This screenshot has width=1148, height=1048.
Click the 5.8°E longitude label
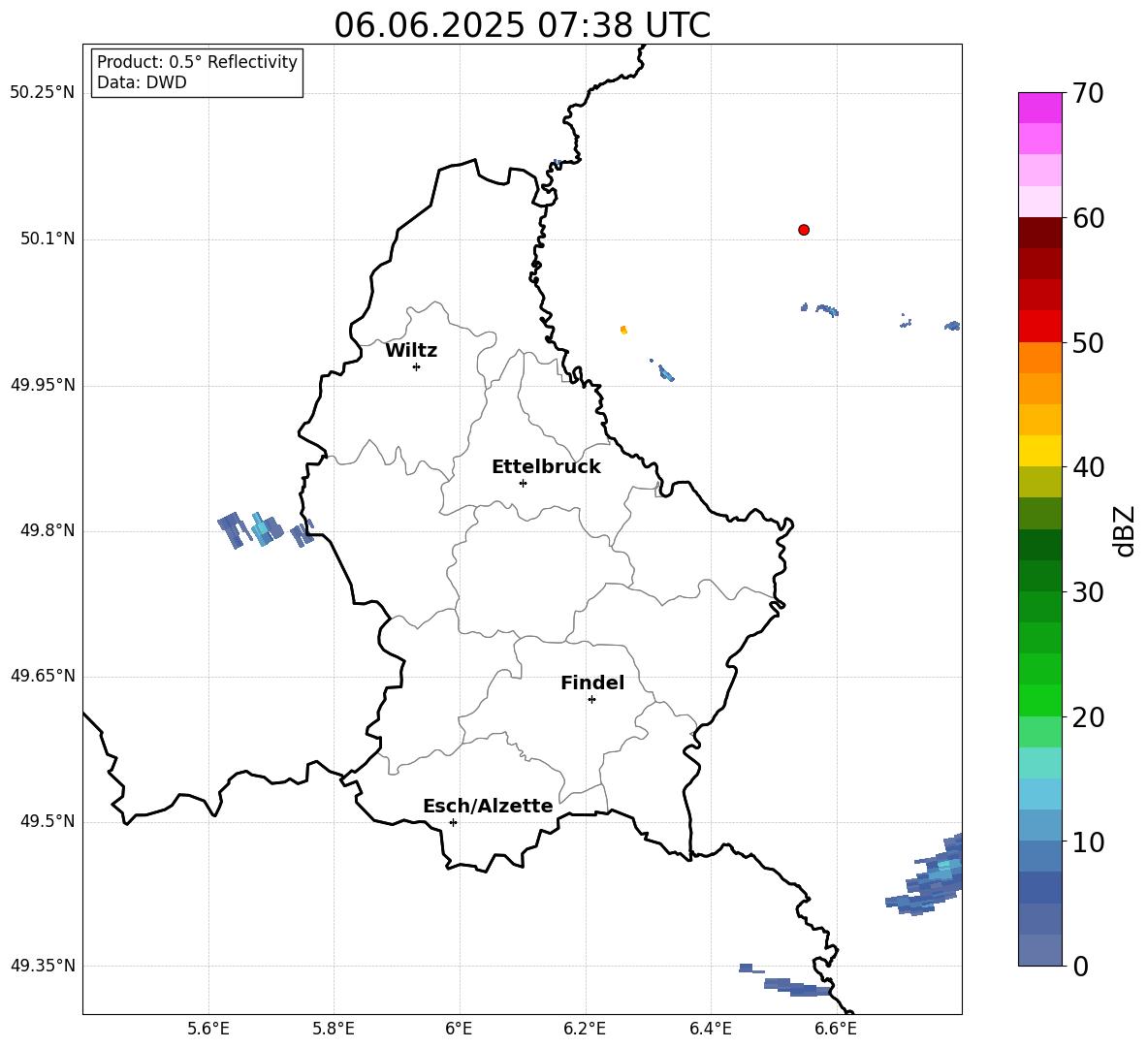click(334, 1029)
